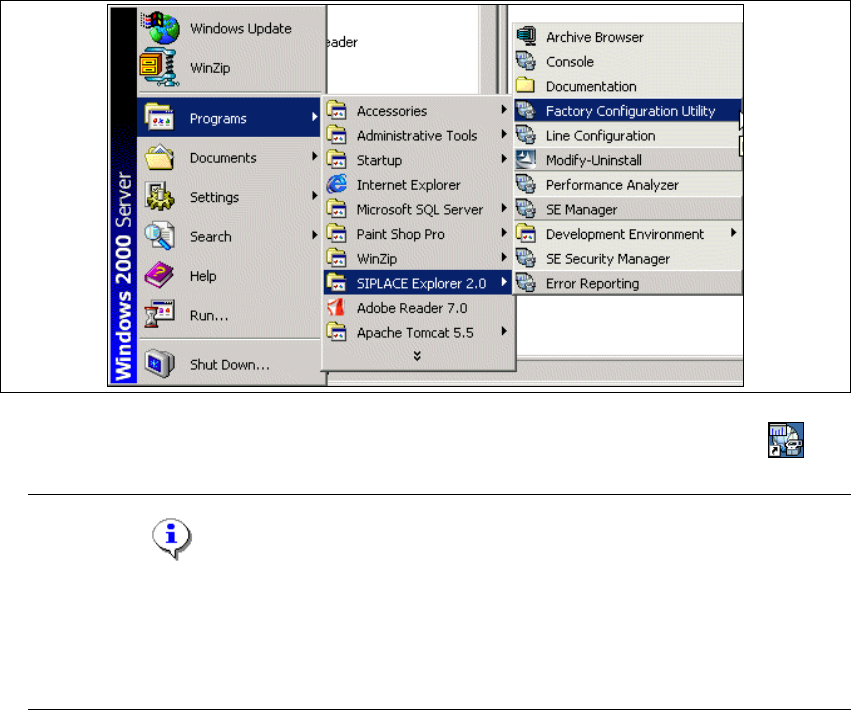Click the info speech bubble icon
This screenshot has height=710, width=851.
[x=172, y=538]
